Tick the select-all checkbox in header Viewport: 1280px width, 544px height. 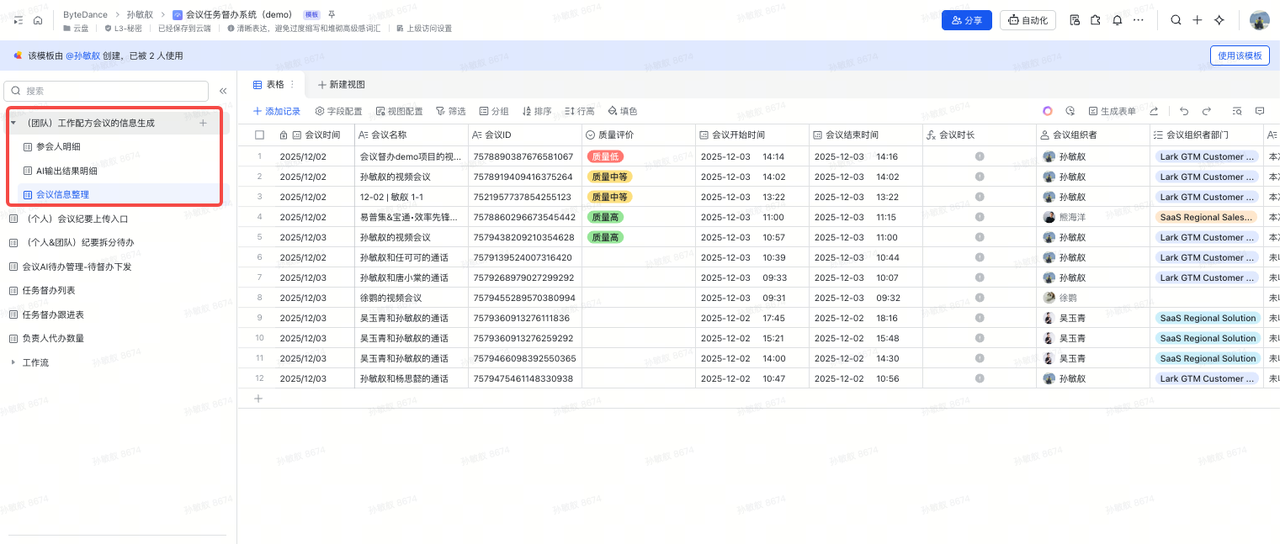pyautogui.click(x=260, y=135)
